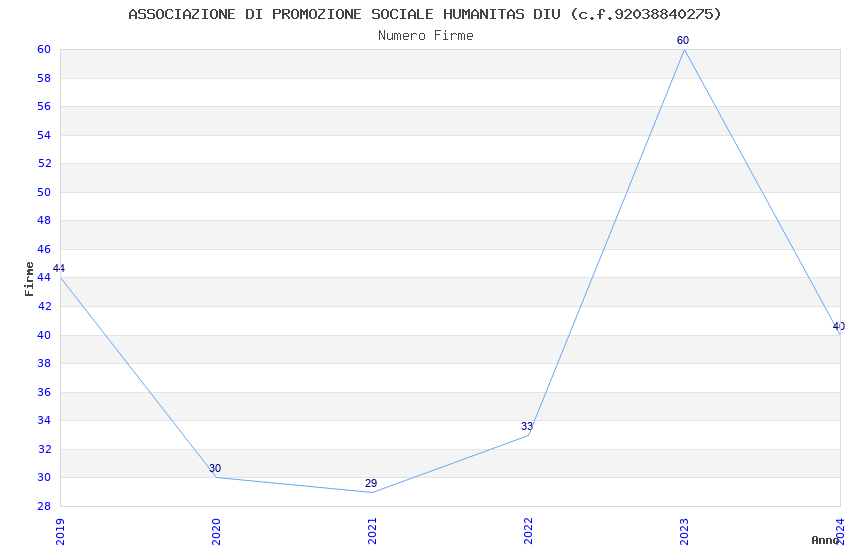Select the x-axis year 2022
The width and height of the screenshot is (850, 550).
tap(529, 532)
